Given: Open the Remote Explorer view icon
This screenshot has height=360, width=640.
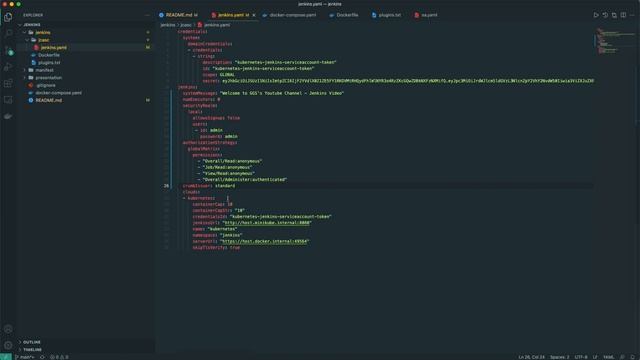Looking at the screenshot, I should [x=8, y=100].
